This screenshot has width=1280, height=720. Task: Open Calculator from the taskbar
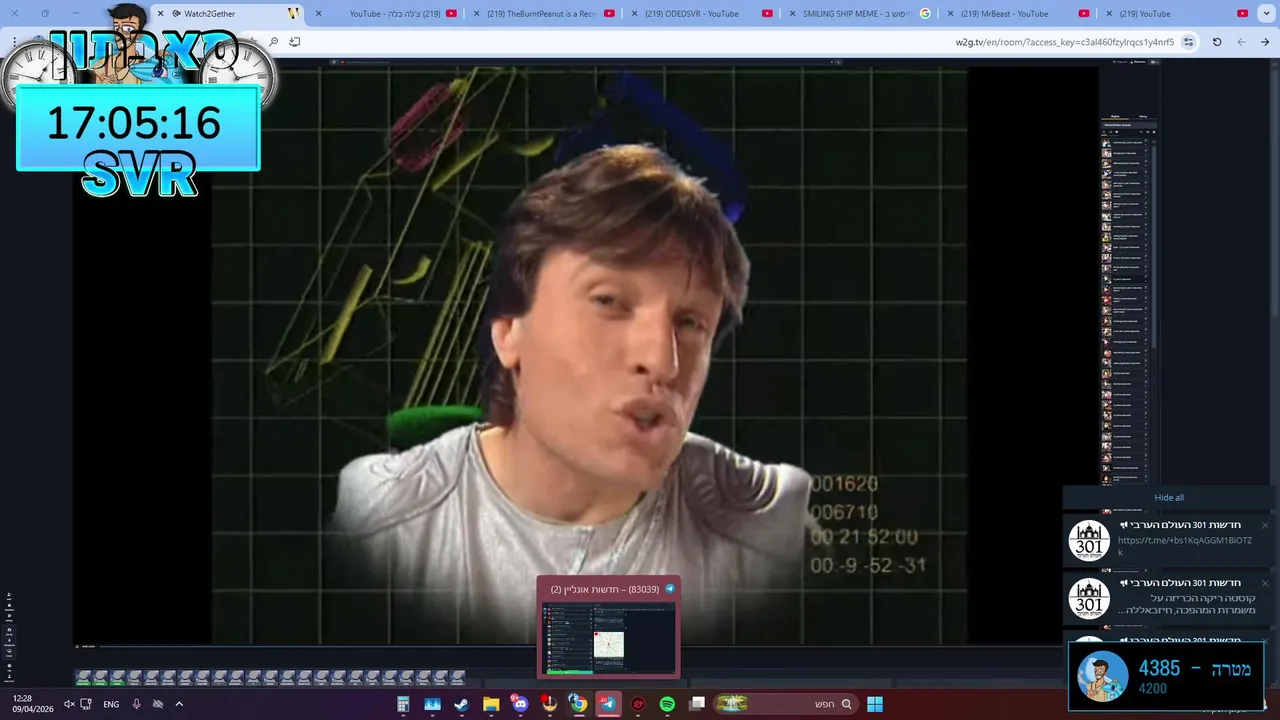(403, 704)
